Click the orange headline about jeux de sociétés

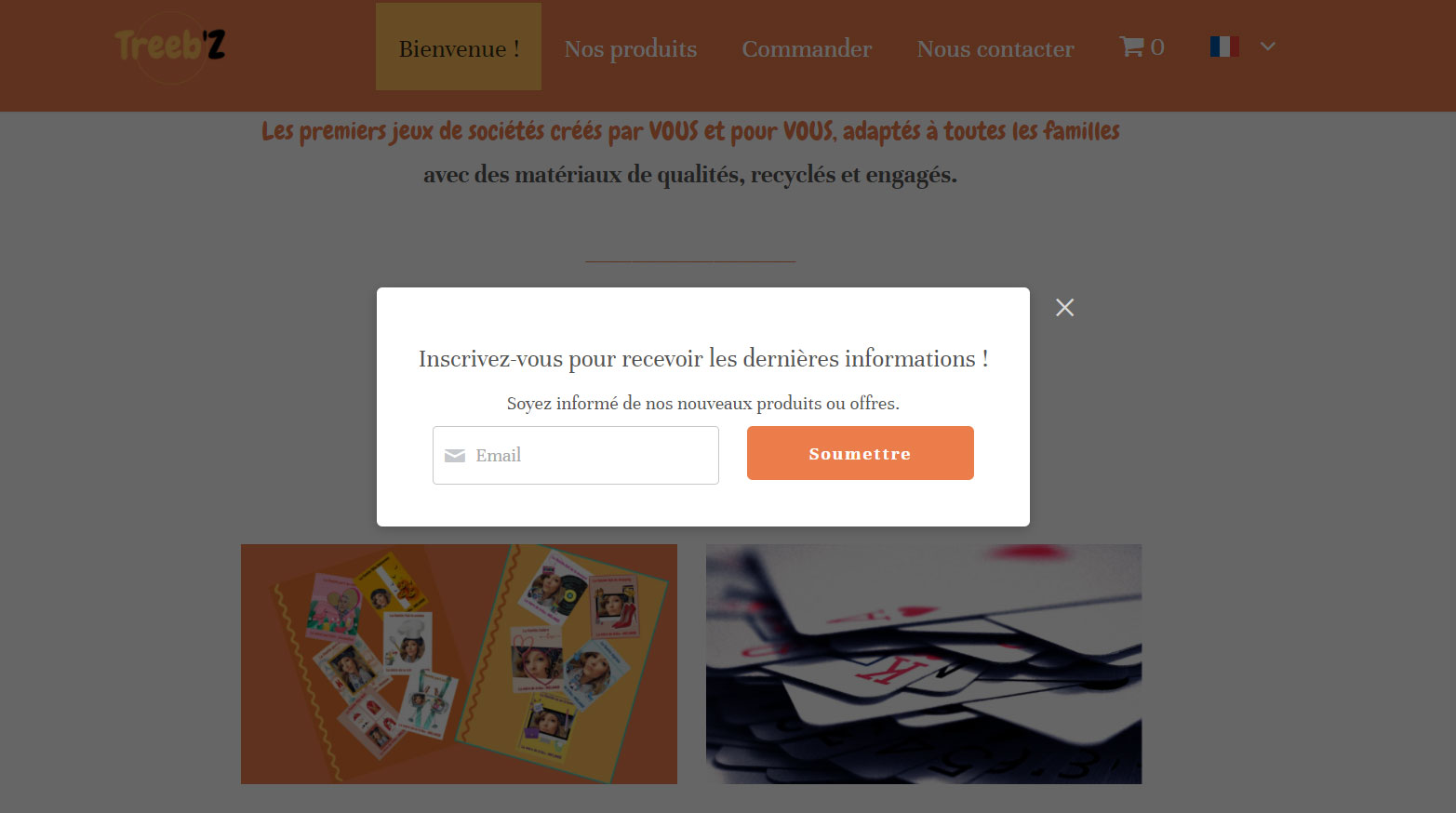(690, 131)
